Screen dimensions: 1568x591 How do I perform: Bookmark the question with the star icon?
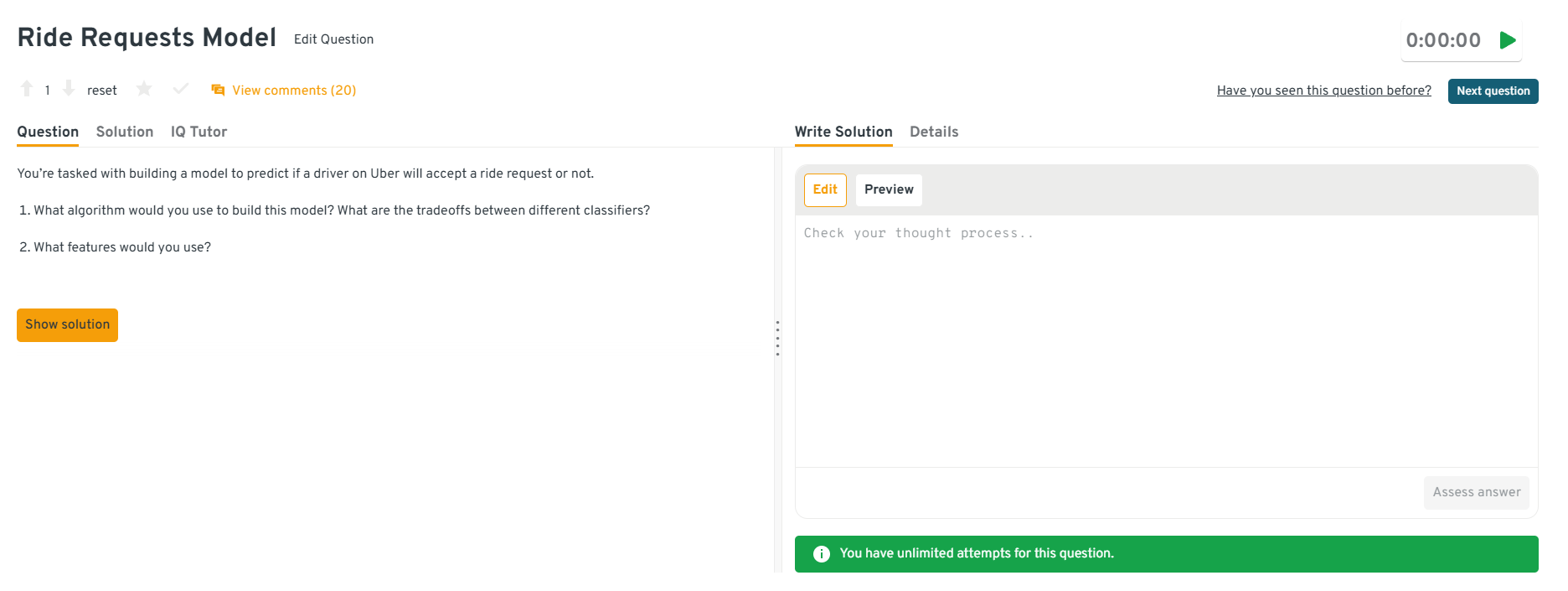click(144, 89)
